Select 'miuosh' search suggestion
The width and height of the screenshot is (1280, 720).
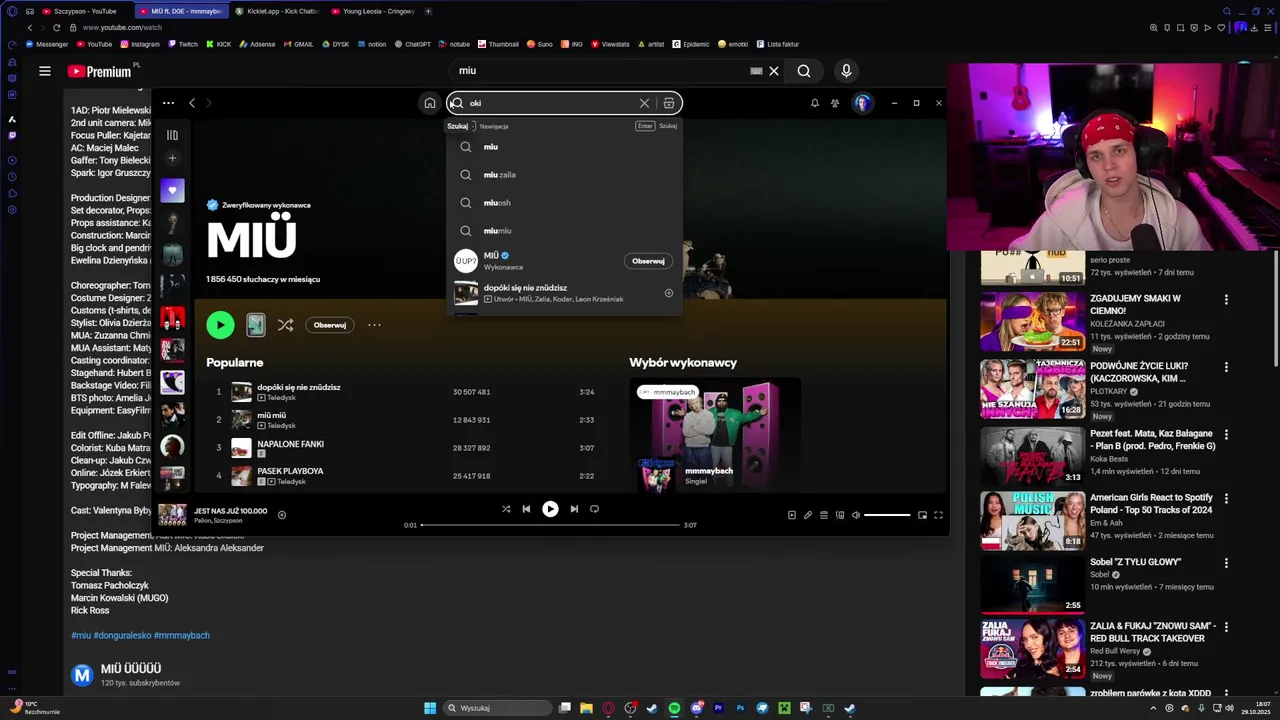tap(564, 203)
